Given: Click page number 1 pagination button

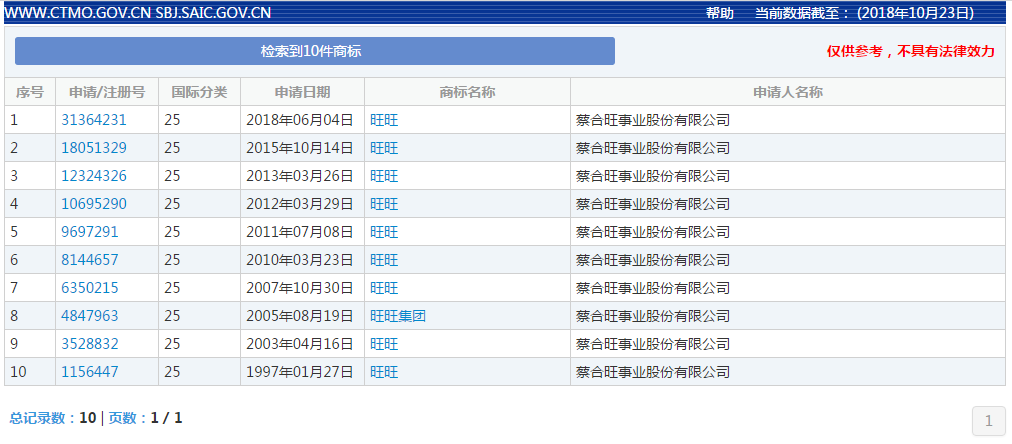Looking at the screenshot, I should tap(988, 421).
